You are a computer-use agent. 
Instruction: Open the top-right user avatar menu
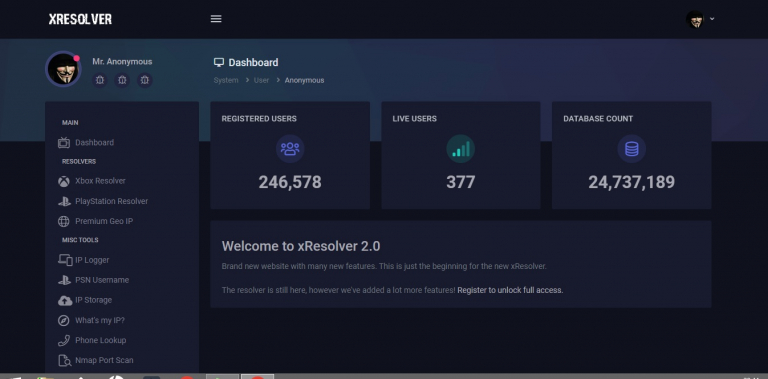(695, 20)
